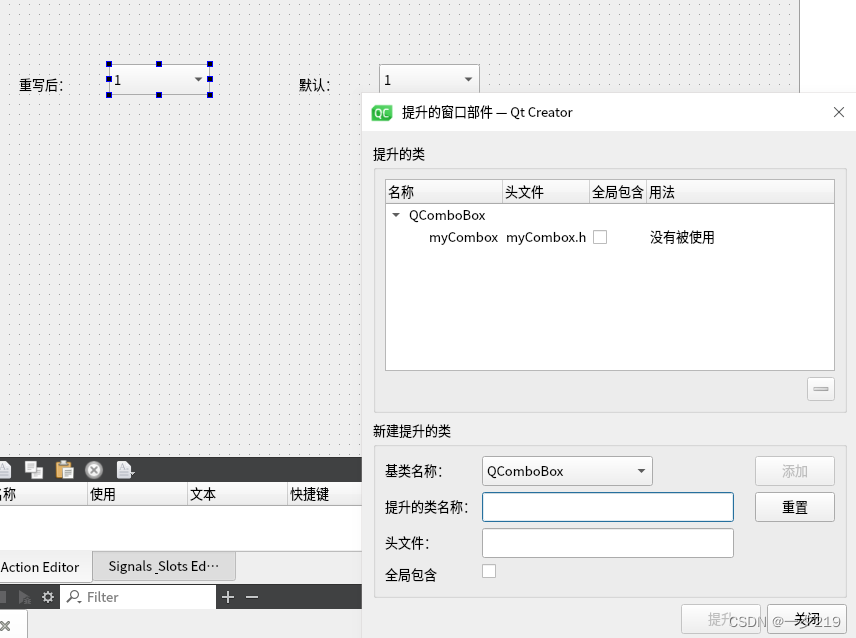Open the selected 重写后 combo box dropdown
The width and height of the screenshot is (856, 638).
click(x=198, y=79)
